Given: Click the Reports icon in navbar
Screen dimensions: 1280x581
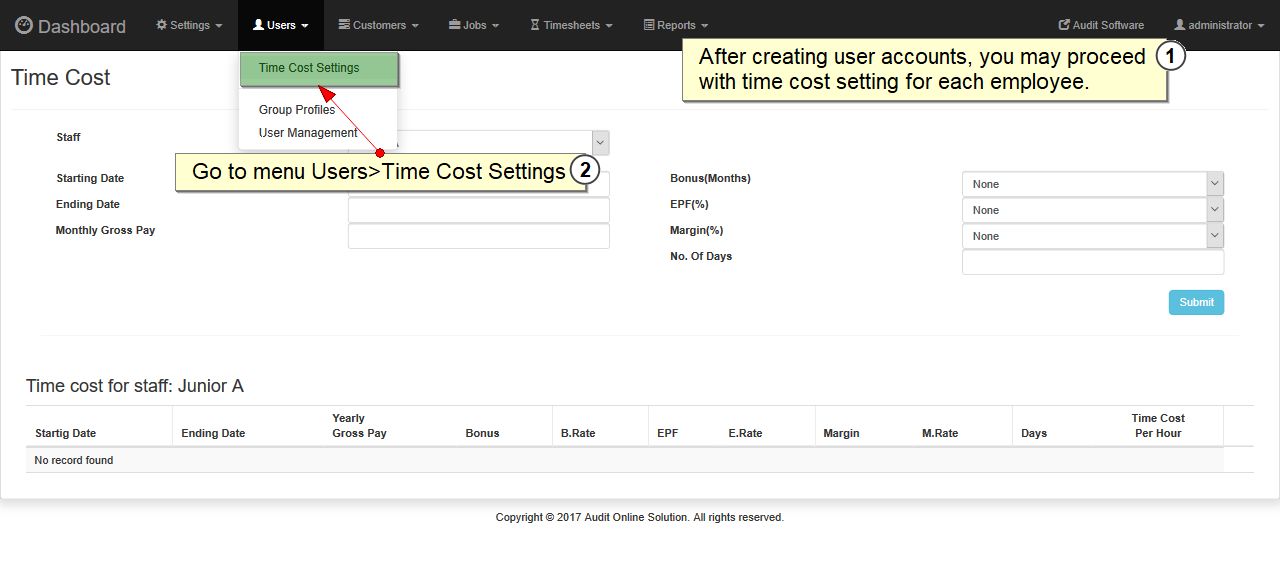Looking at the screenshot, I should pos(649,25).
